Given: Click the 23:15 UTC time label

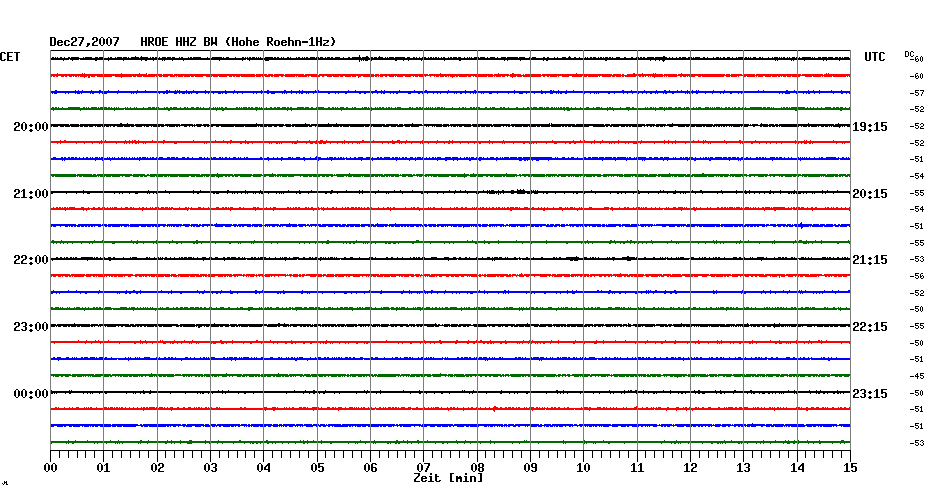Looking at the screenshot, I should click(x=870, y=394).
